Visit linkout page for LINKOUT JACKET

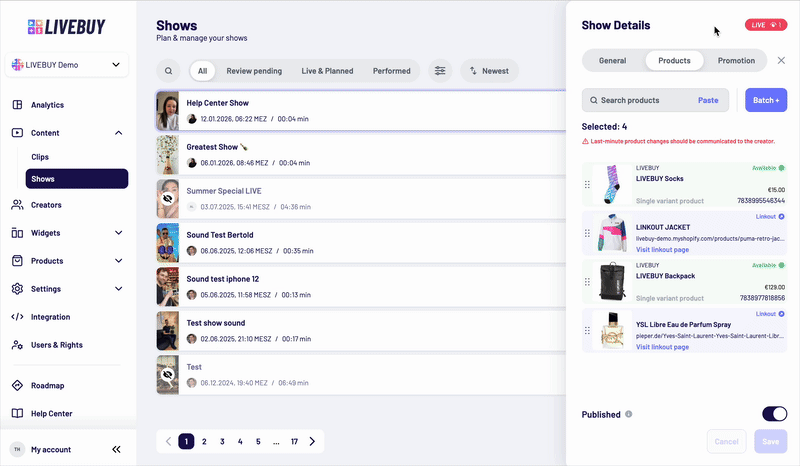(x=662, y=250)
